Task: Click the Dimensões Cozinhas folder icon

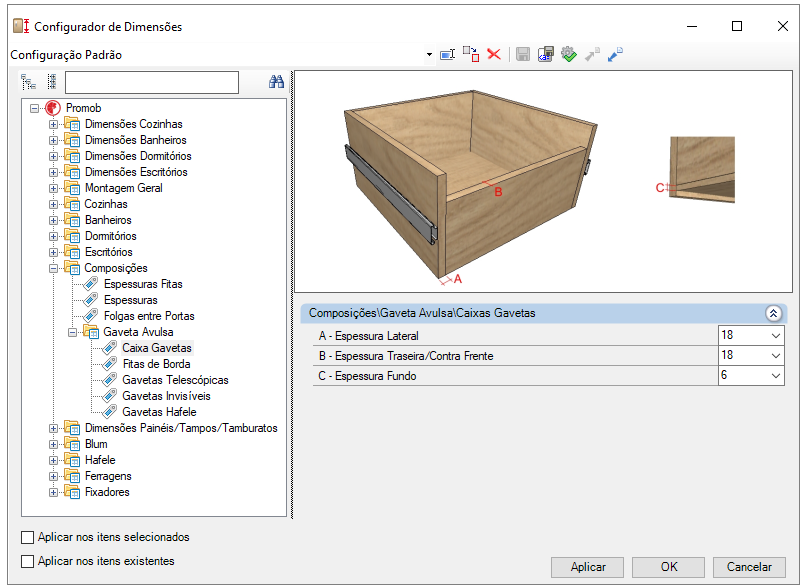Action: [x=72, y=124]
